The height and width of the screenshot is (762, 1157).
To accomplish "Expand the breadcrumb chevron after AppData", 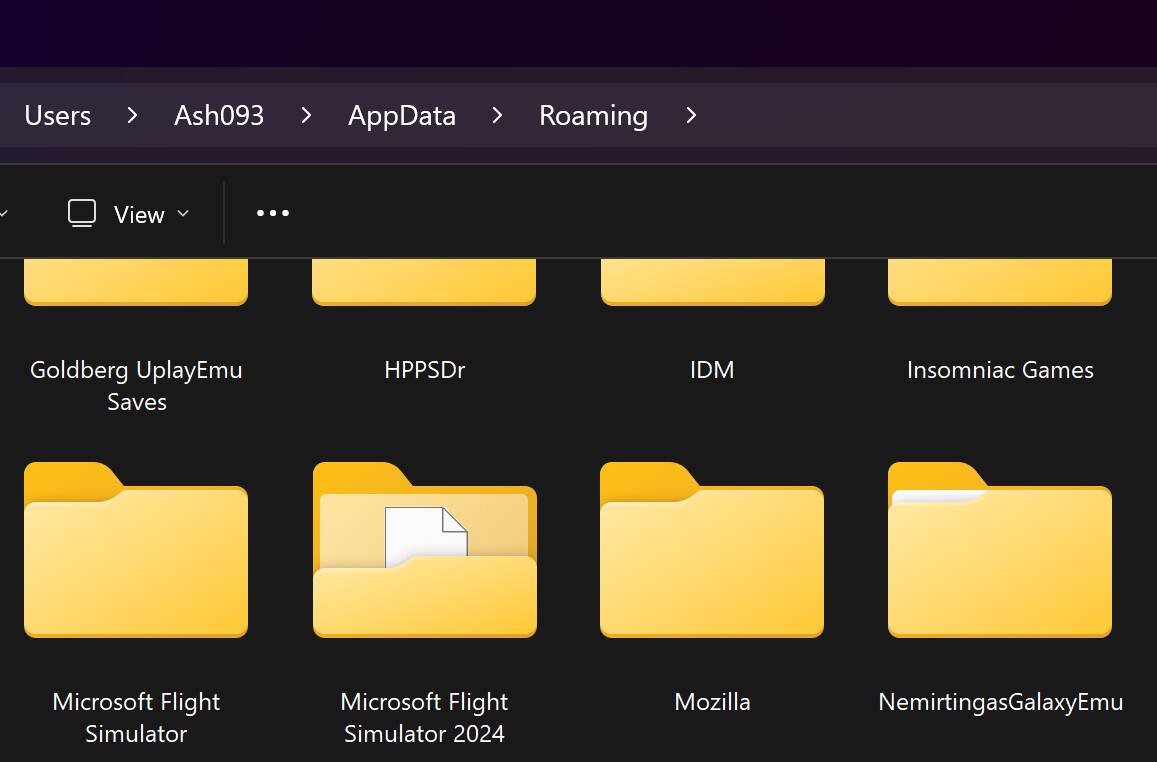I will 497,115.
